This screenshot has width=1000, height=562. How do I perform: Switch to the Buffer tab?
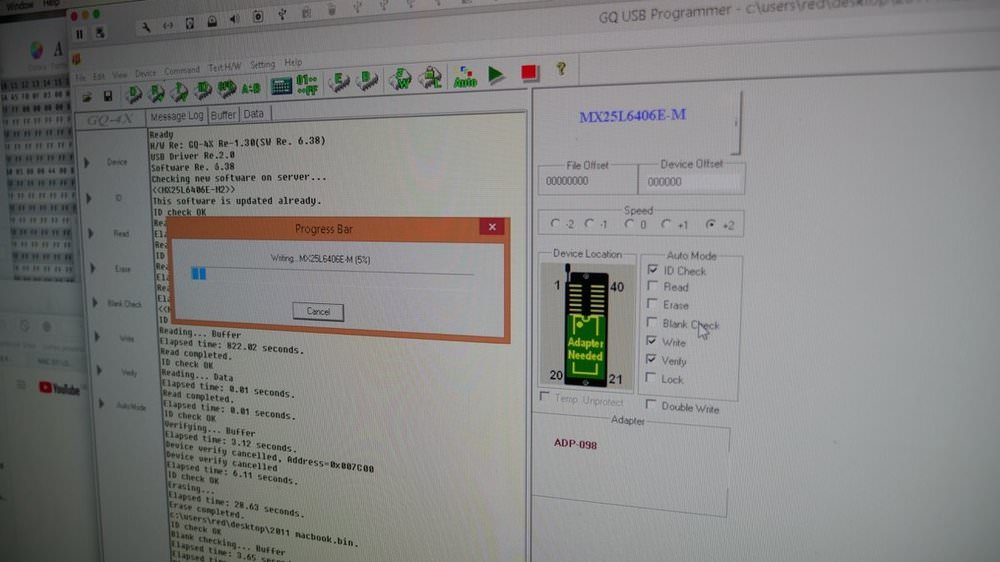point(223,115)
